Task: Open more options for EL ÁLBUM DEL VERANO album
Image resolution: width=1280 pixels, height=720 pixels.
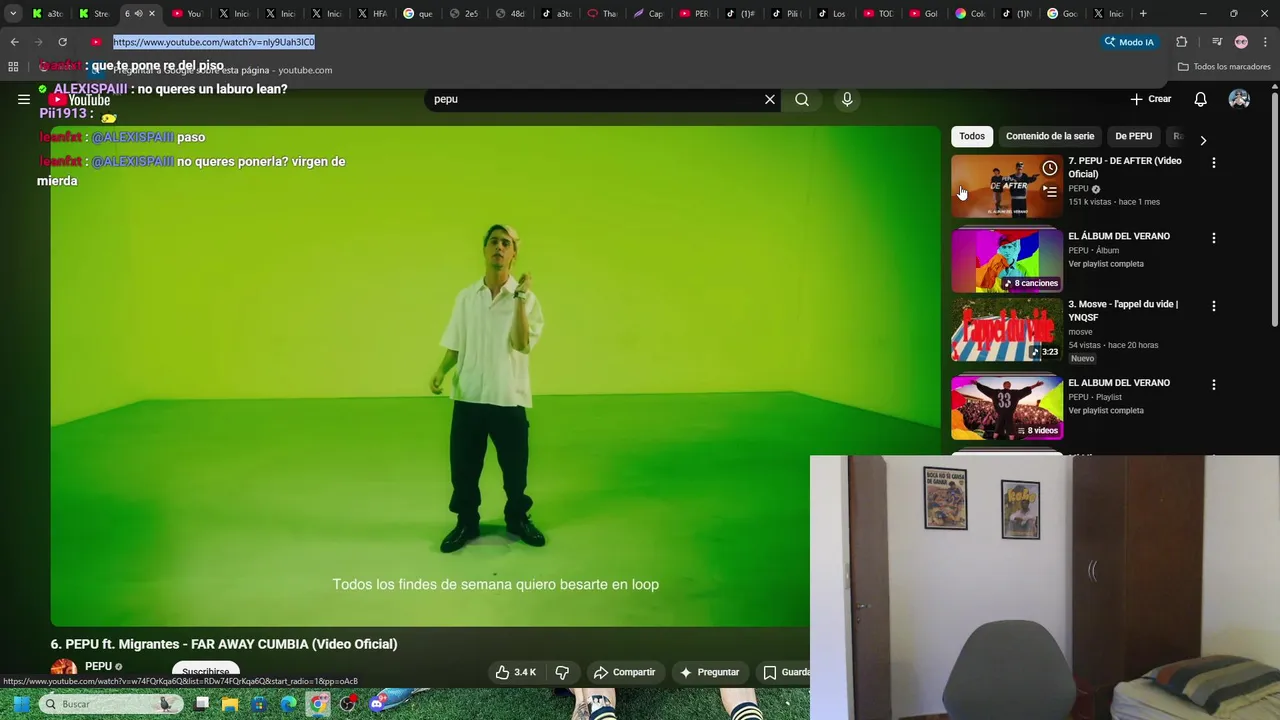Action: [1214, 238]
